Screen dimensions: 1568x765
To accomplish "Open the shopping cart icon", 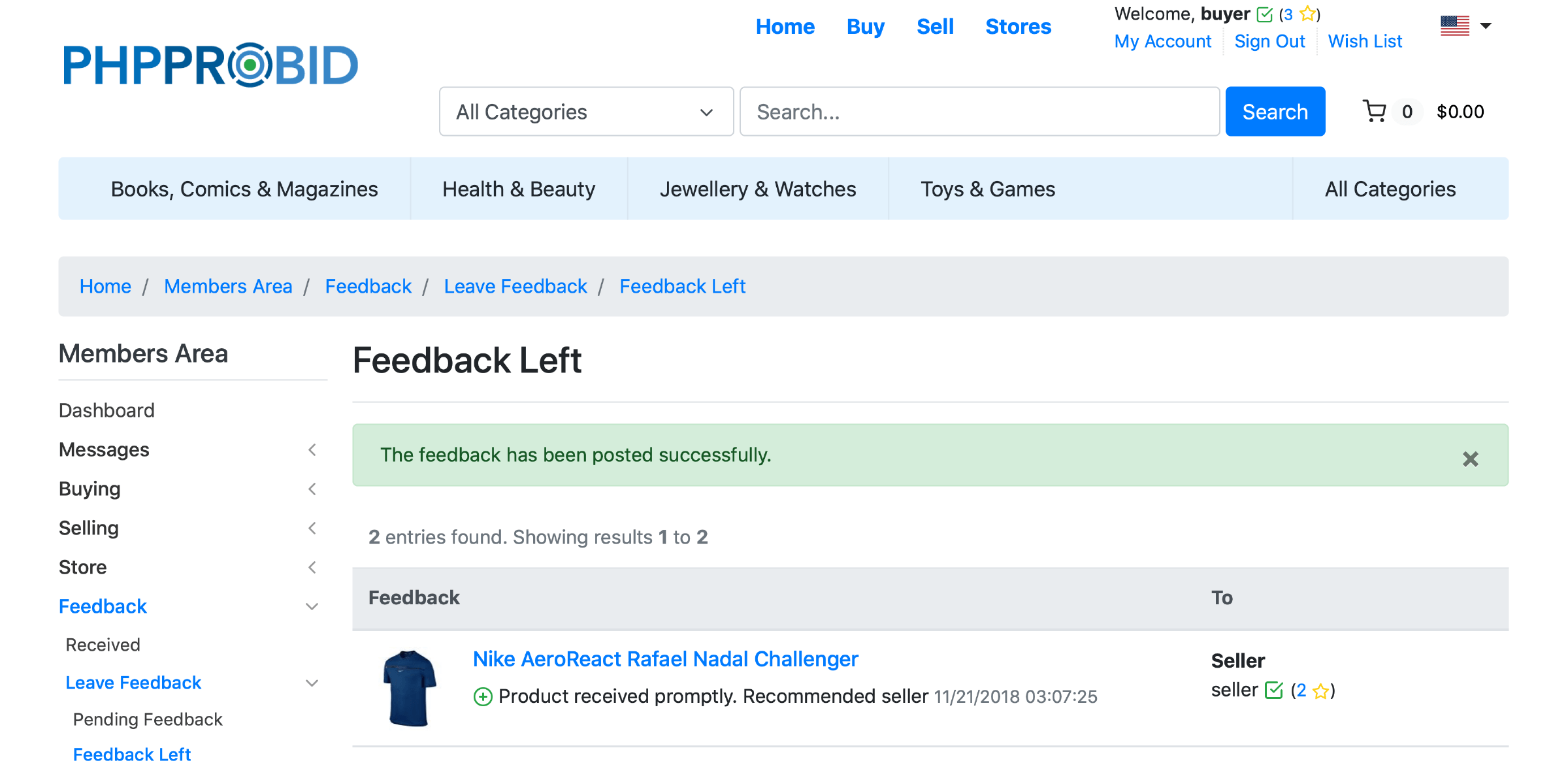I will tap(1375, 112).
